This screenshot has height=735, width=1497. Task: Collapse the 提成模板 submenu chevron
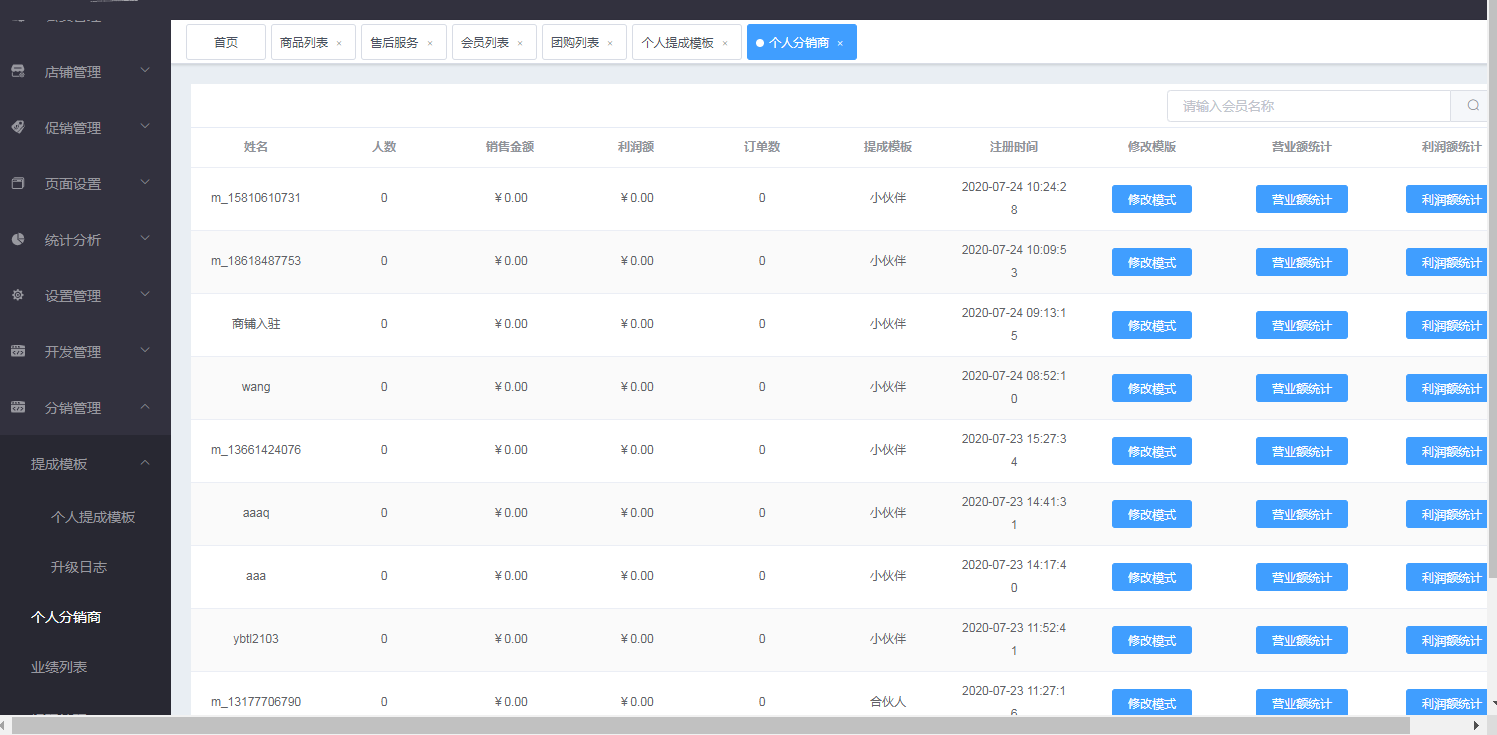click(145, 462)
